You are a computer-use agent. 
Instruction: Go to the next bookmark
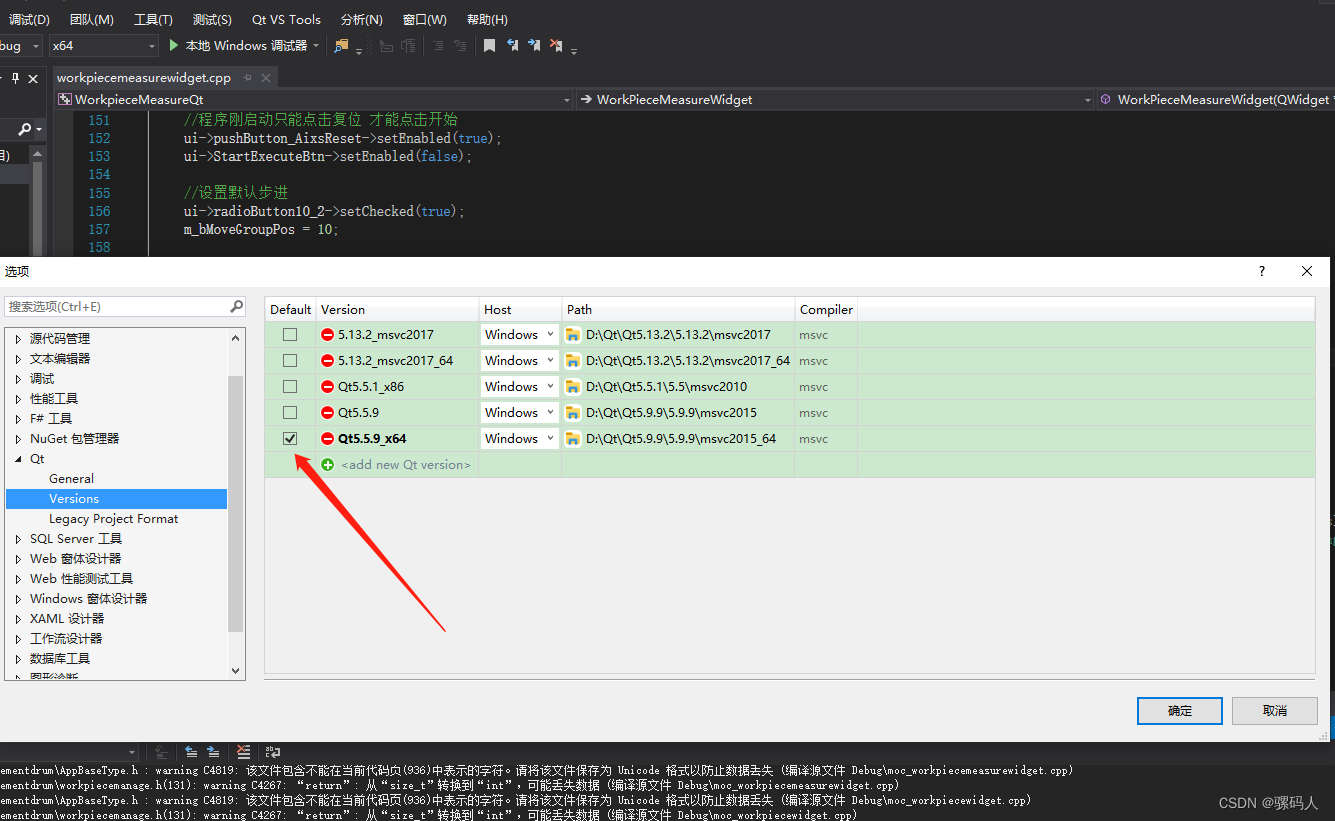point(535,45)
